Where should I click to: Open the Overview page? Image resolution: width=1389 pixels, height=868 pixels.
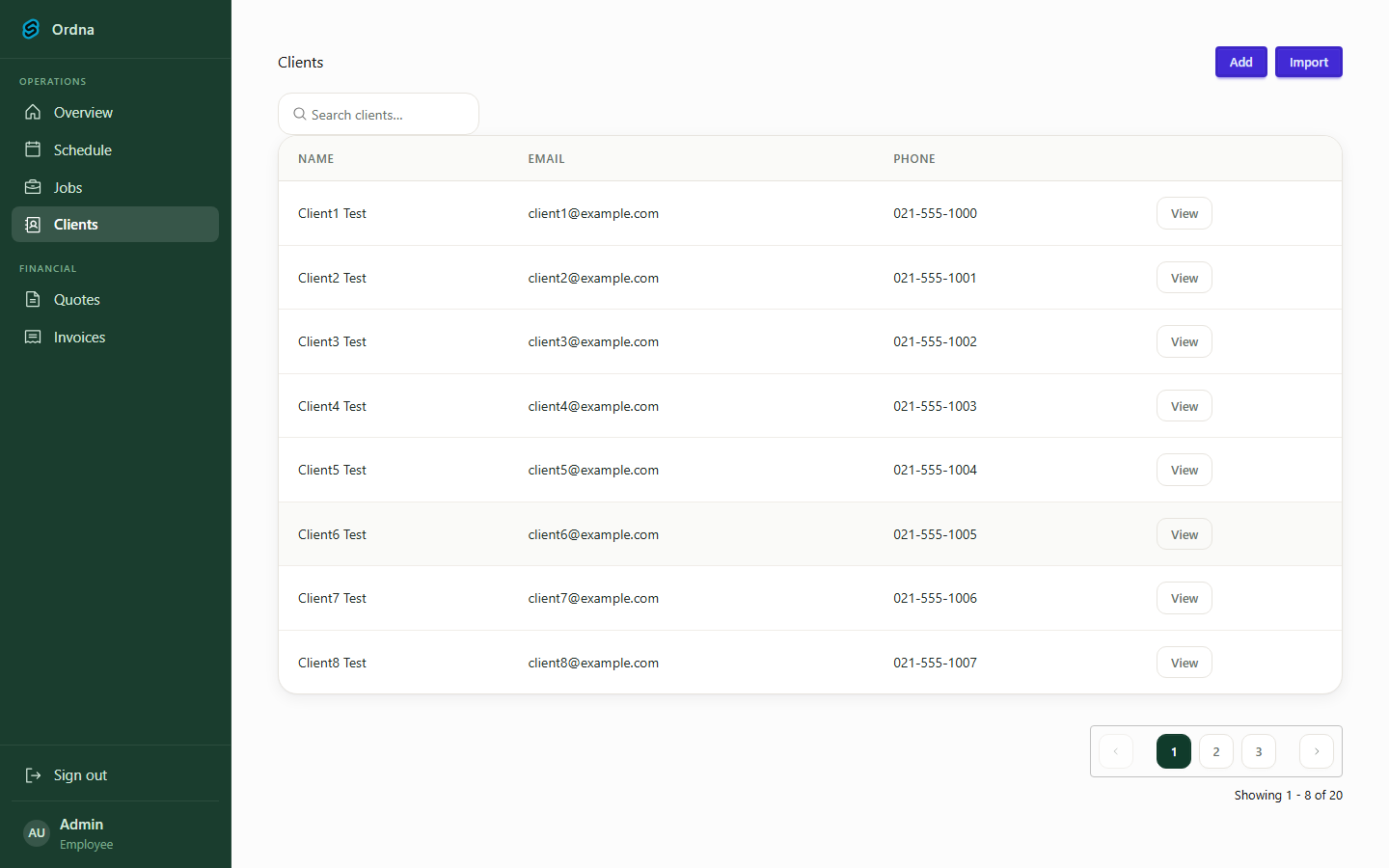click(115, 113)
